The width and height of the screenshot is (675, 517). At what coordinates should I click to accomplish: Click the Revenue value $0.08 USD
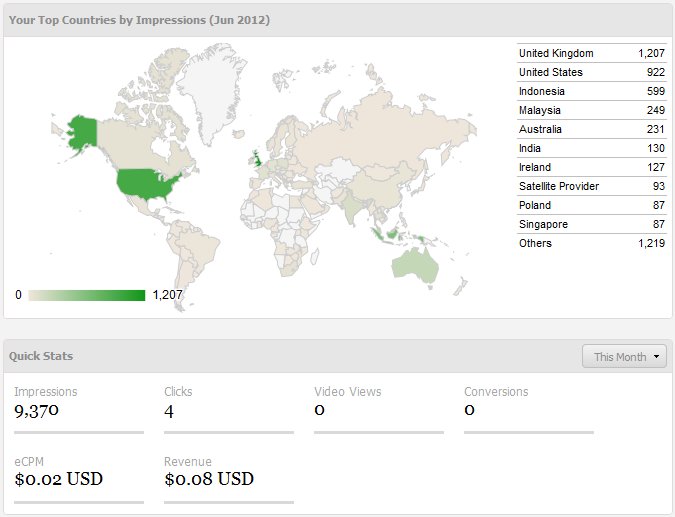209,479
